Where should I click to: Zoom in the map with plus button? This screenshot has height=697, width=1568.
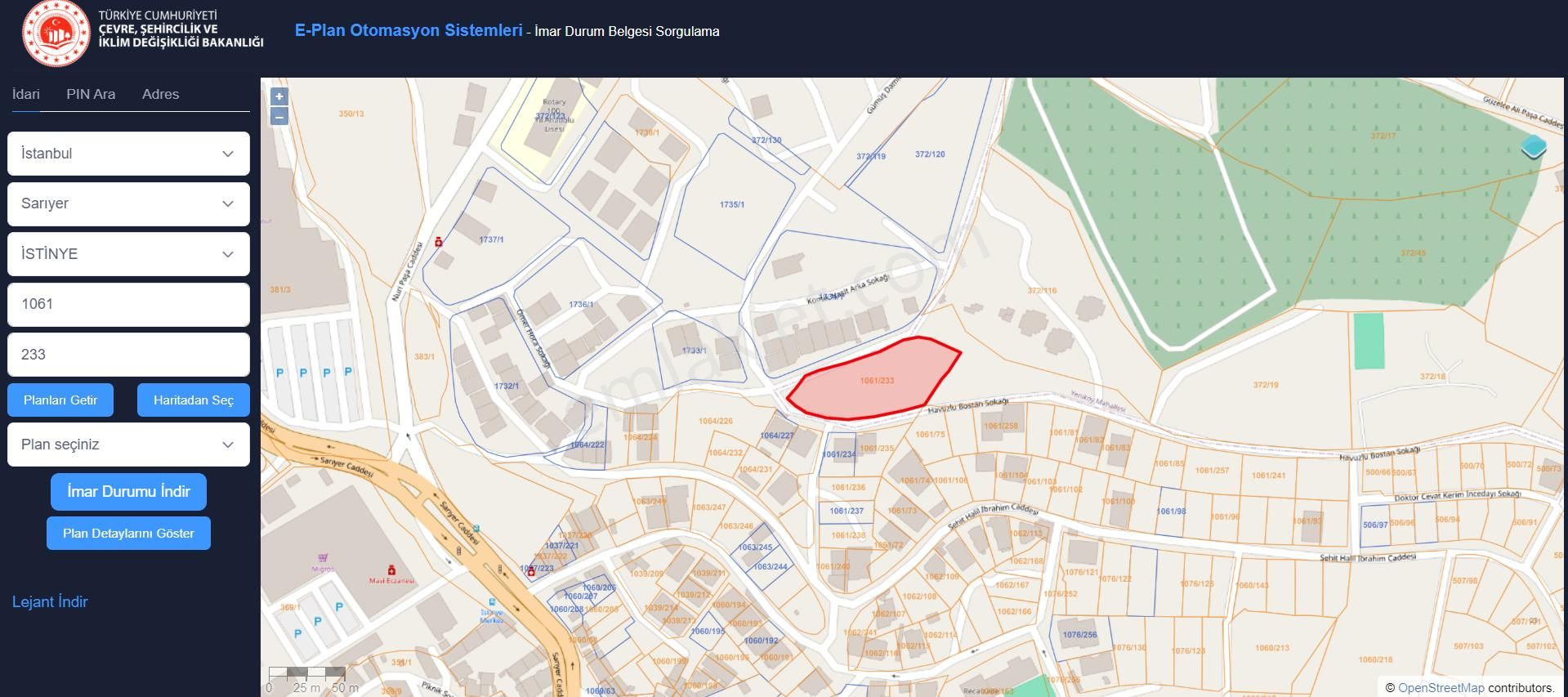(279, 96)
